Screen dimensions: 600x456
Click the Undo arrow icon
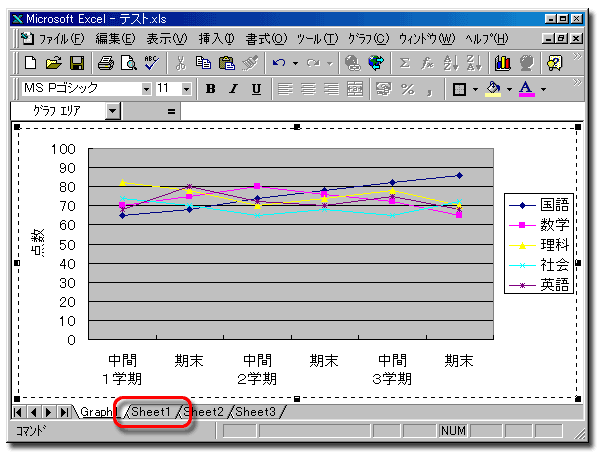coord(279,63)
